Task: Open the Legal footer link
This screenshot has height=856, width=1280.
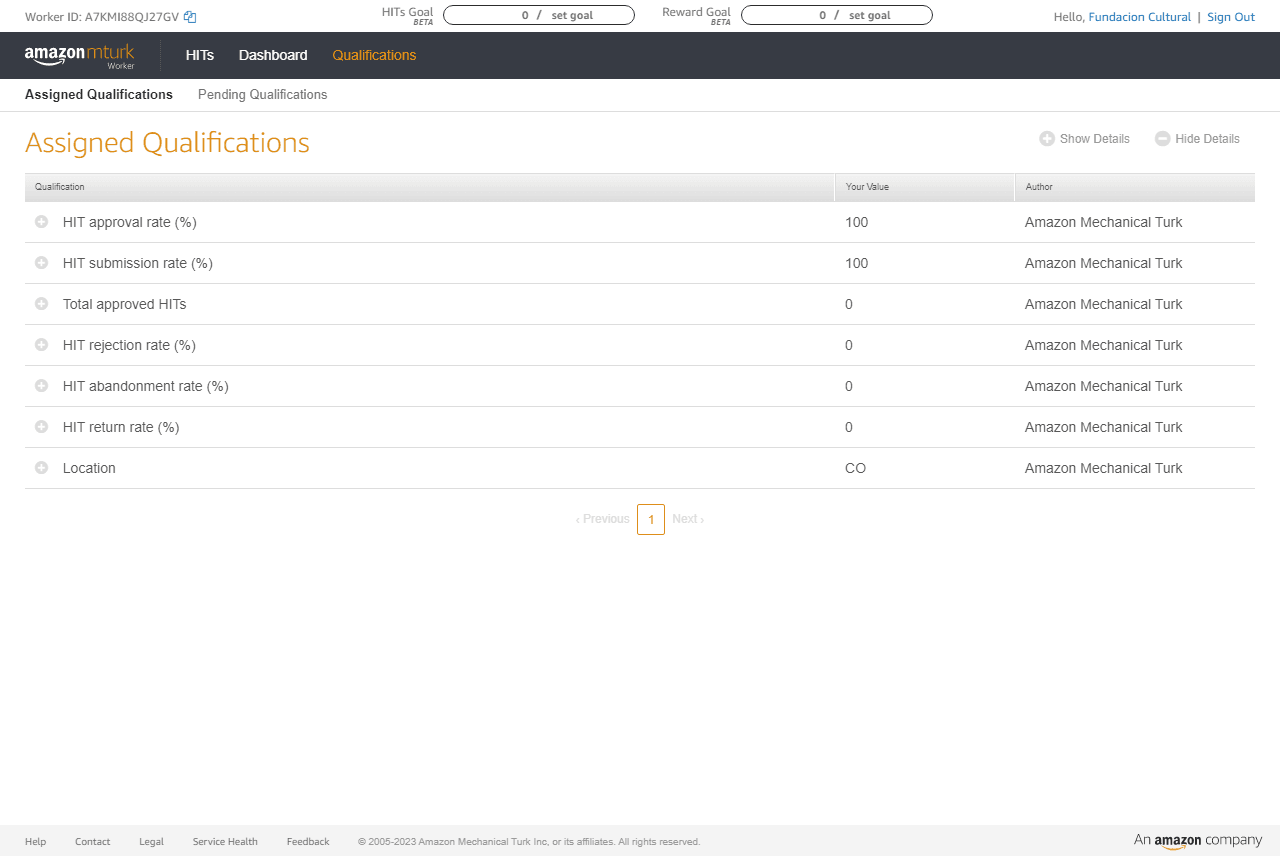Action: coord(151,842)
